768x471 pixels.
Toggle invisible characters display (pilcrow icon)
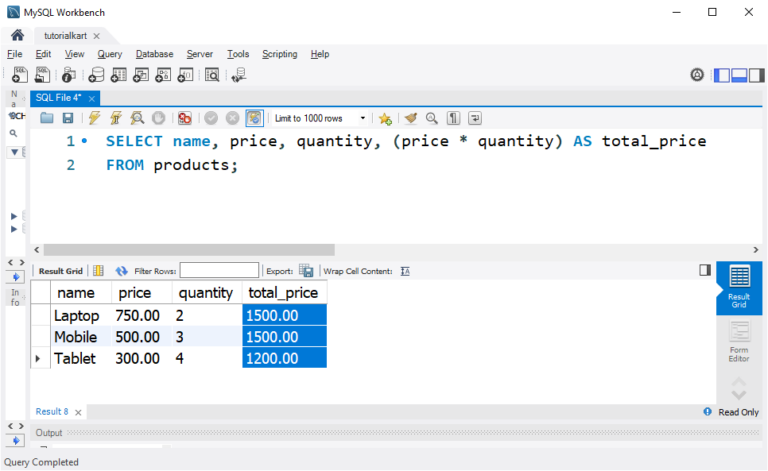tap(453, 118)
